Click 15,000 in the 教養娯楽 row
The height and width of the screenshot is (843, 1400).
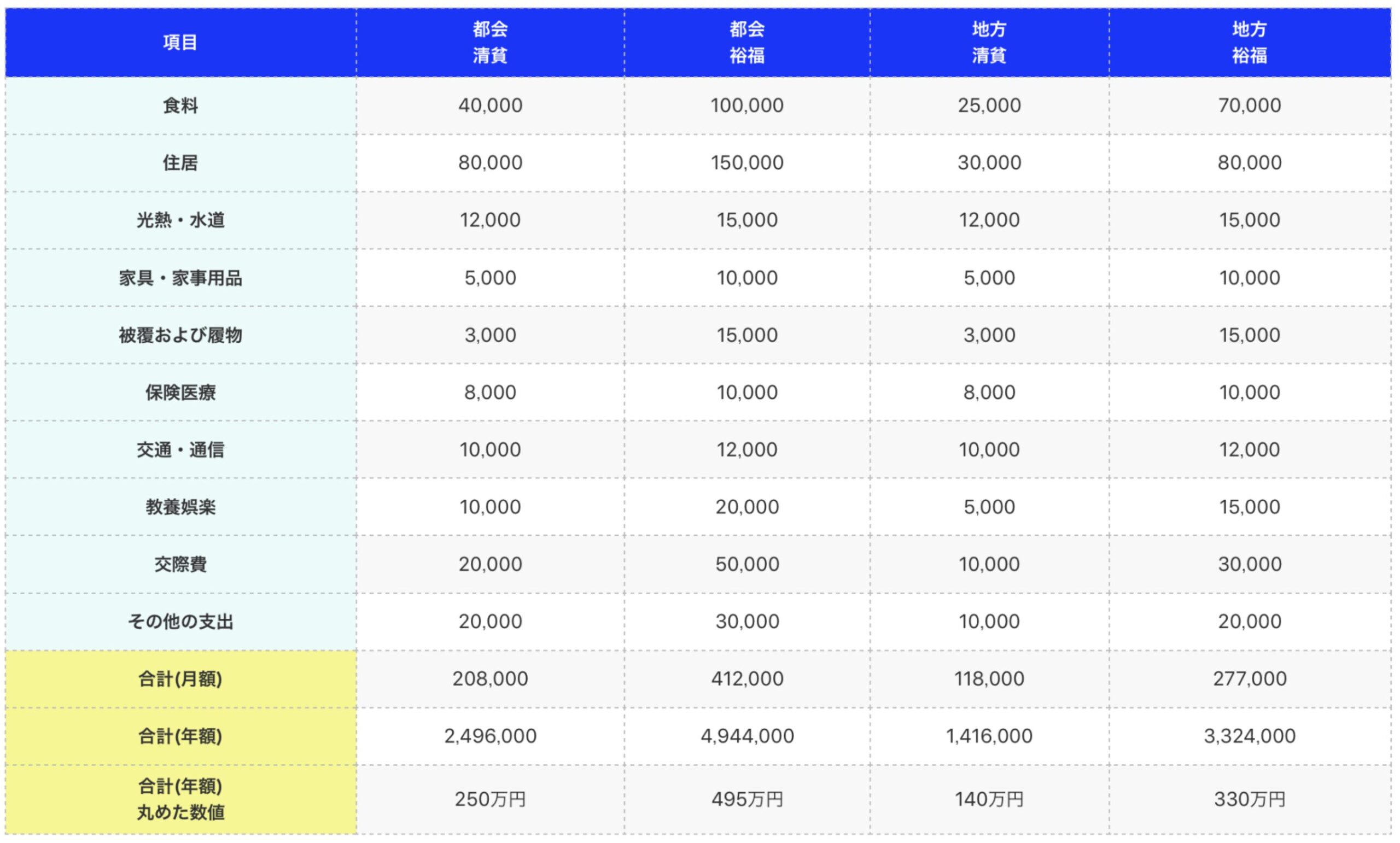(x=1250, y=507)
